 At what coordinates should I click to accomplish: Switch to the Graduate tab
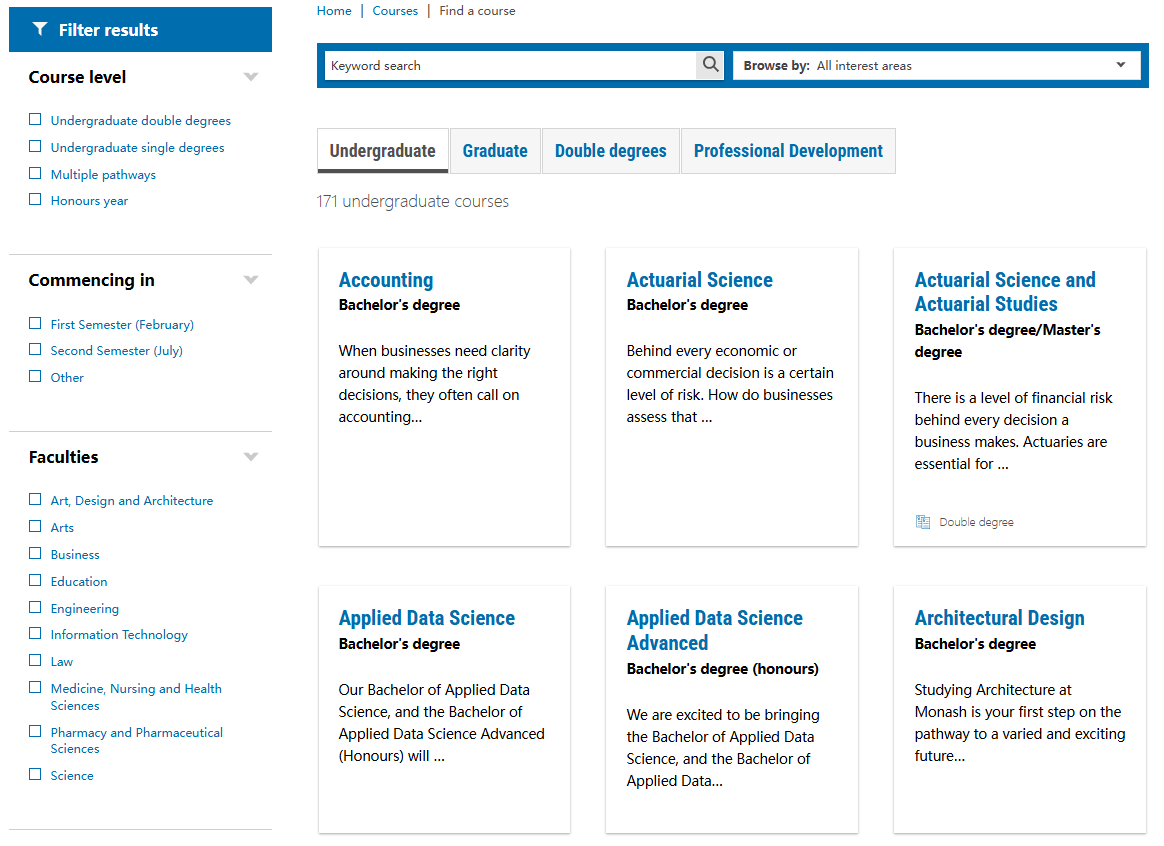pyautogui.click(x=495, y=151)
